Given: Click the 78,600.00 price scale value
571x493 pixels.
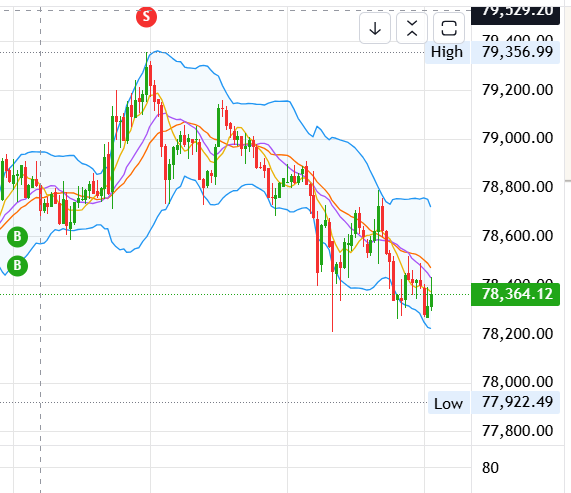Looking at the screenshot, I should 517,236.
